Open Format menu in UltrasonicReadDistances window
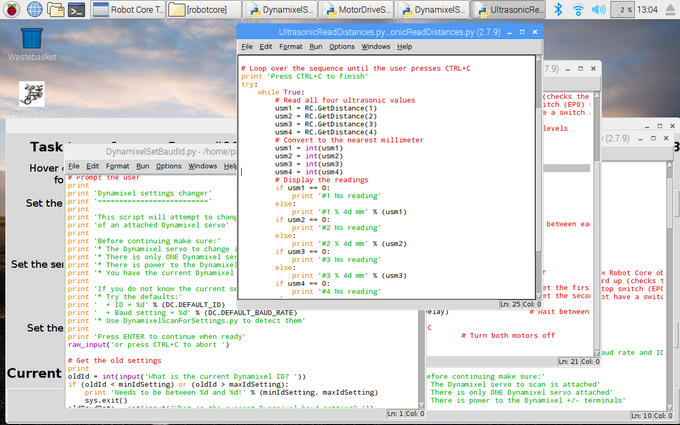This screenshot has height=425, width=680. 291,46
